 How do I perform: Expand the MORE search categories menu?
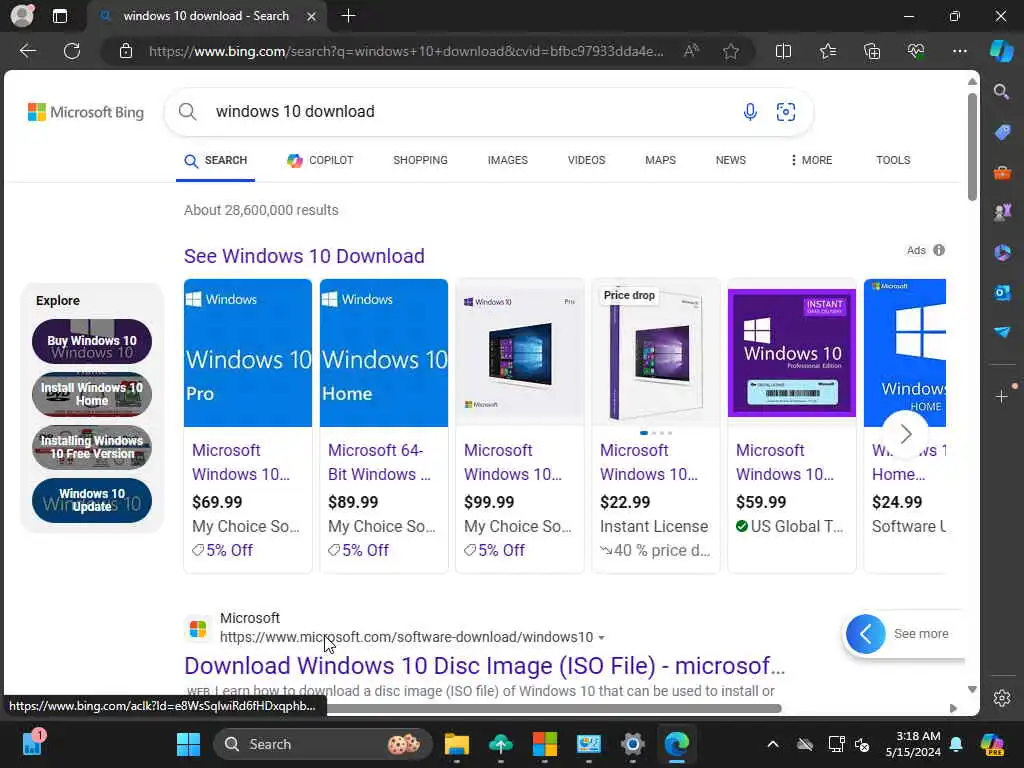coord(811,160)
